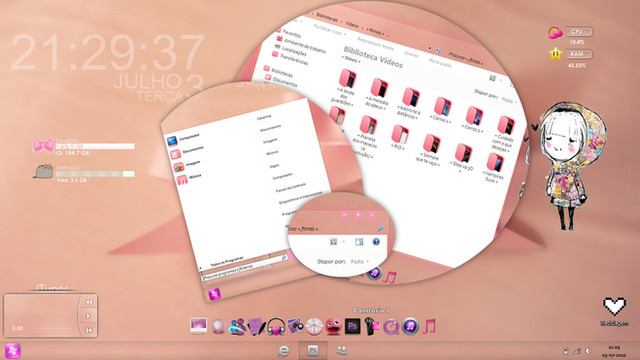The image size is (640, 360).
Task: Open the Messenger taskbar button
Action: 342,351
